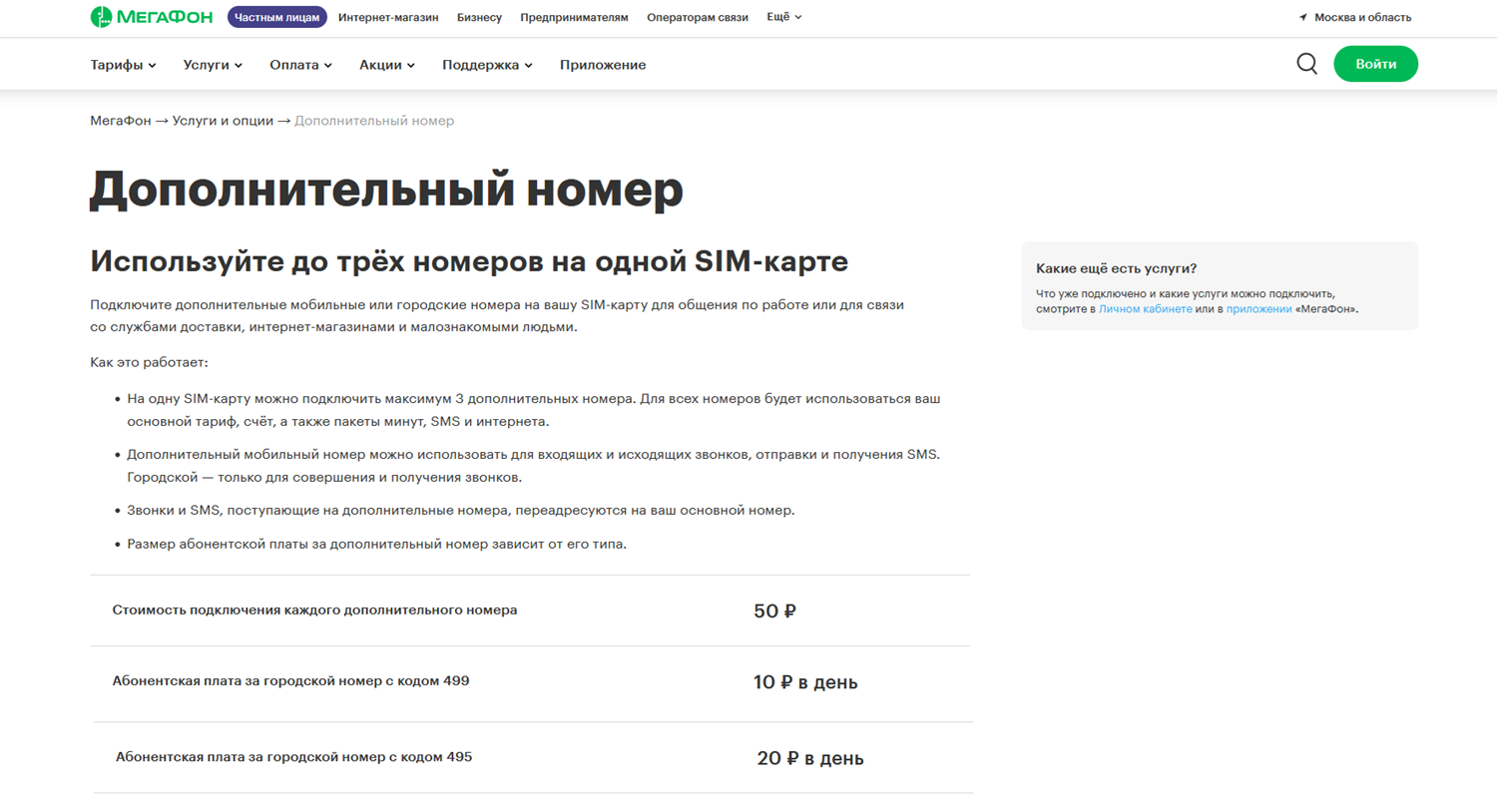Click bullet about Размер абонентской платы
This screenshot has width=1497, height=812.
(x=376, y=544)
